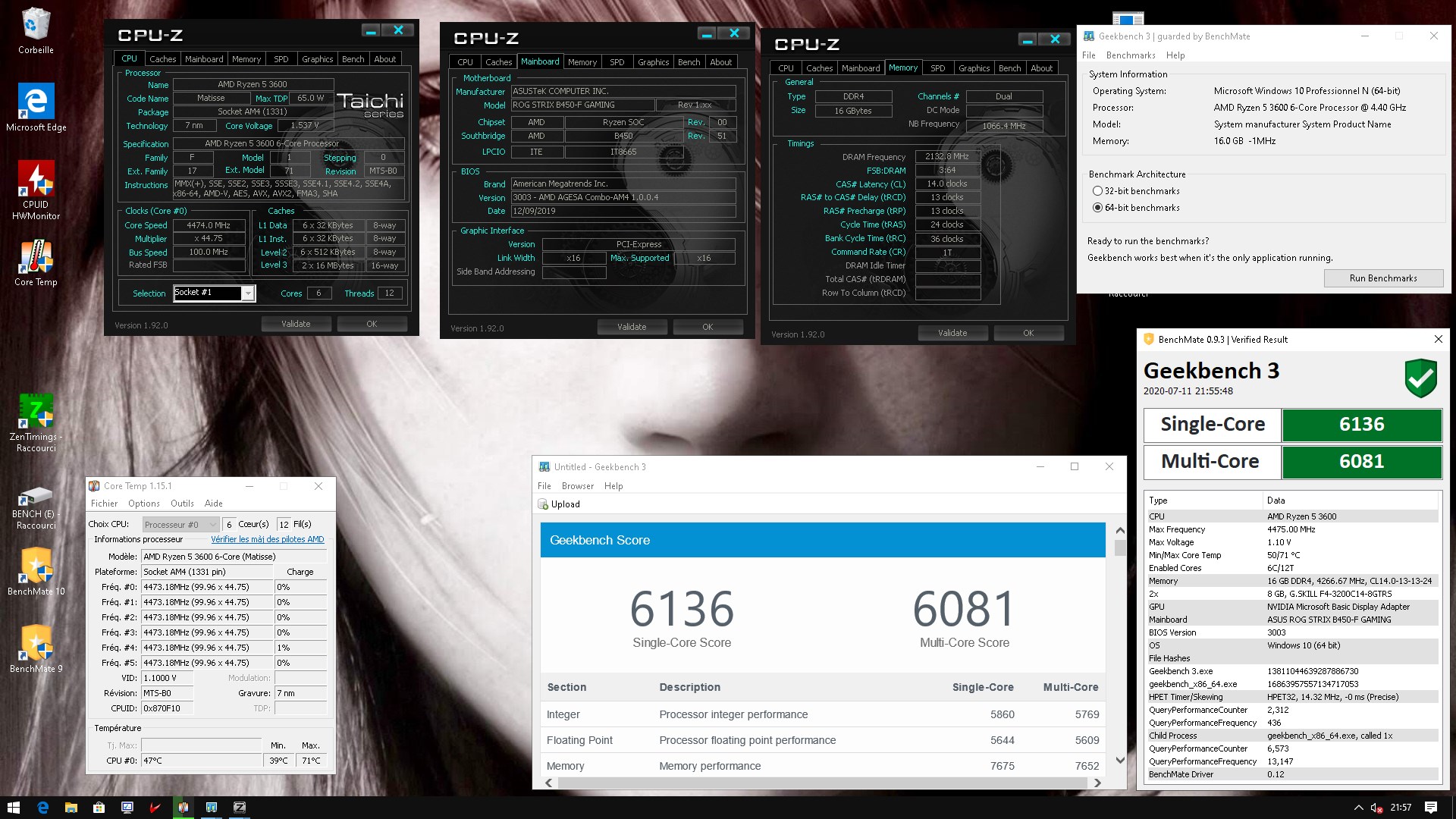Open the CPUID HWMonitor desktop shortcut
This screenshot has width=1456, height=819.
click(36, 190)
